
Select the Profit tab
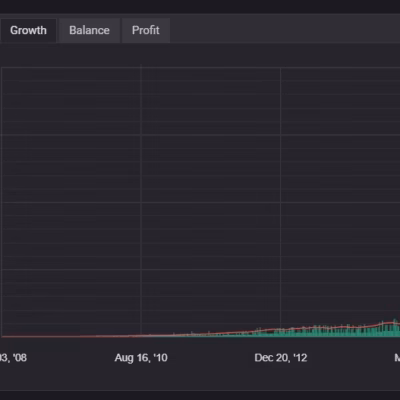click(x=146, y=30)
